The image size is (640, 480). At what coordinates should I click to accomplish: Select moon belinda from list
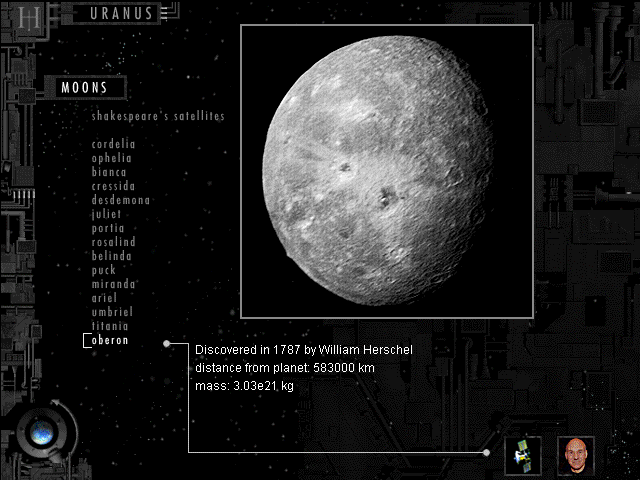click(111, 256)
